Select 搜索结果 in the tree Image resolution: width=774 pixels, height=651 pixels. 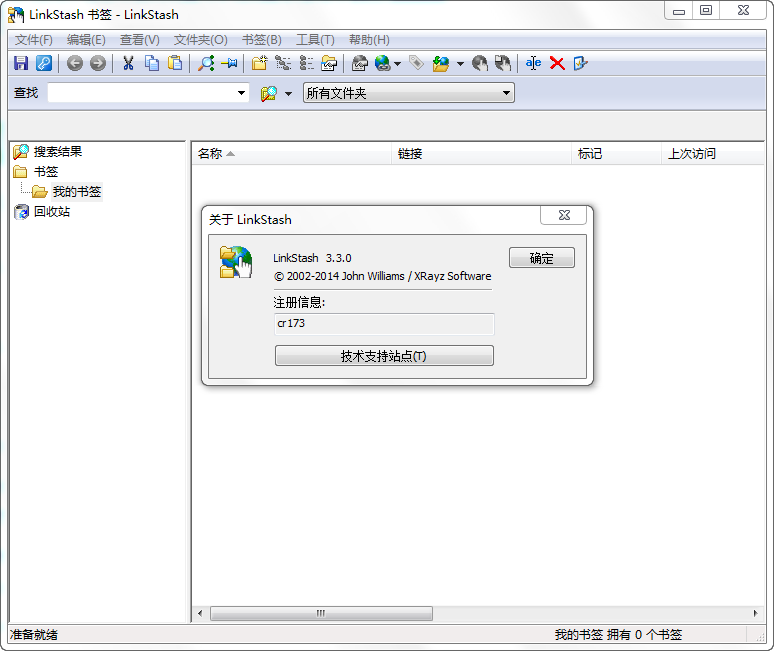coord(57,152)
